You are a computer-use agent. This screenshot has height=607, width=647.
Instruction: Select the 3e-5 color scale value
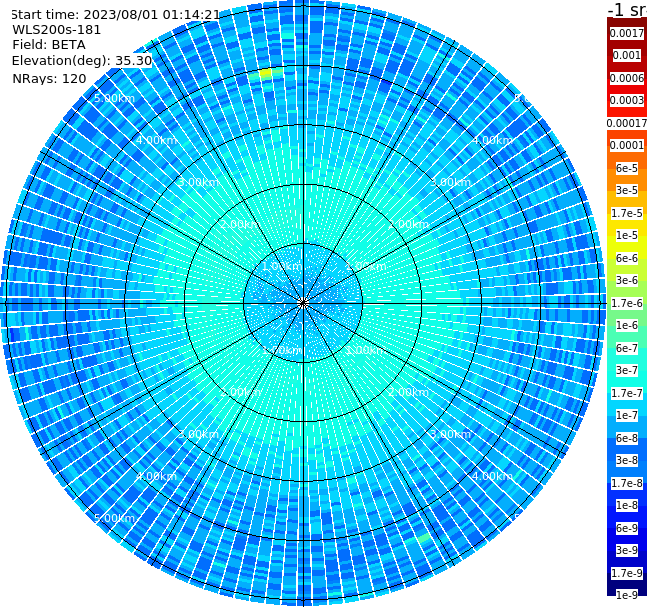coord(627,190)
